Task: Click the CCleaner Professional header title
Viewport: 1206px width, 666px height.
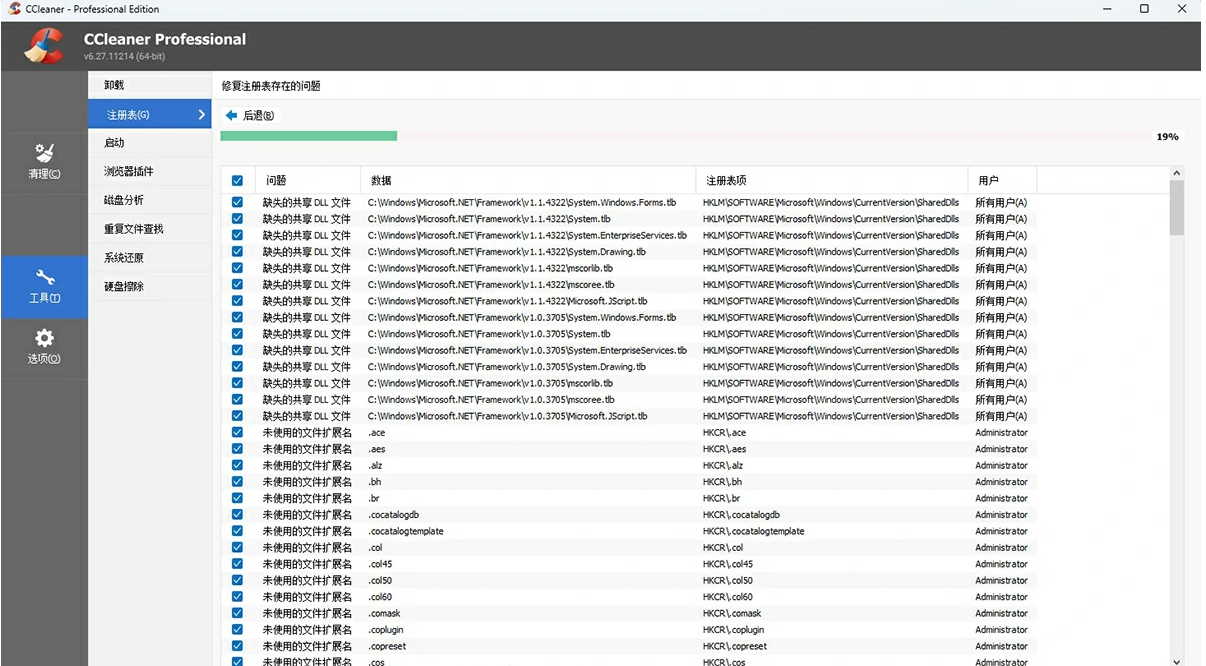Action: click(165, 39)
